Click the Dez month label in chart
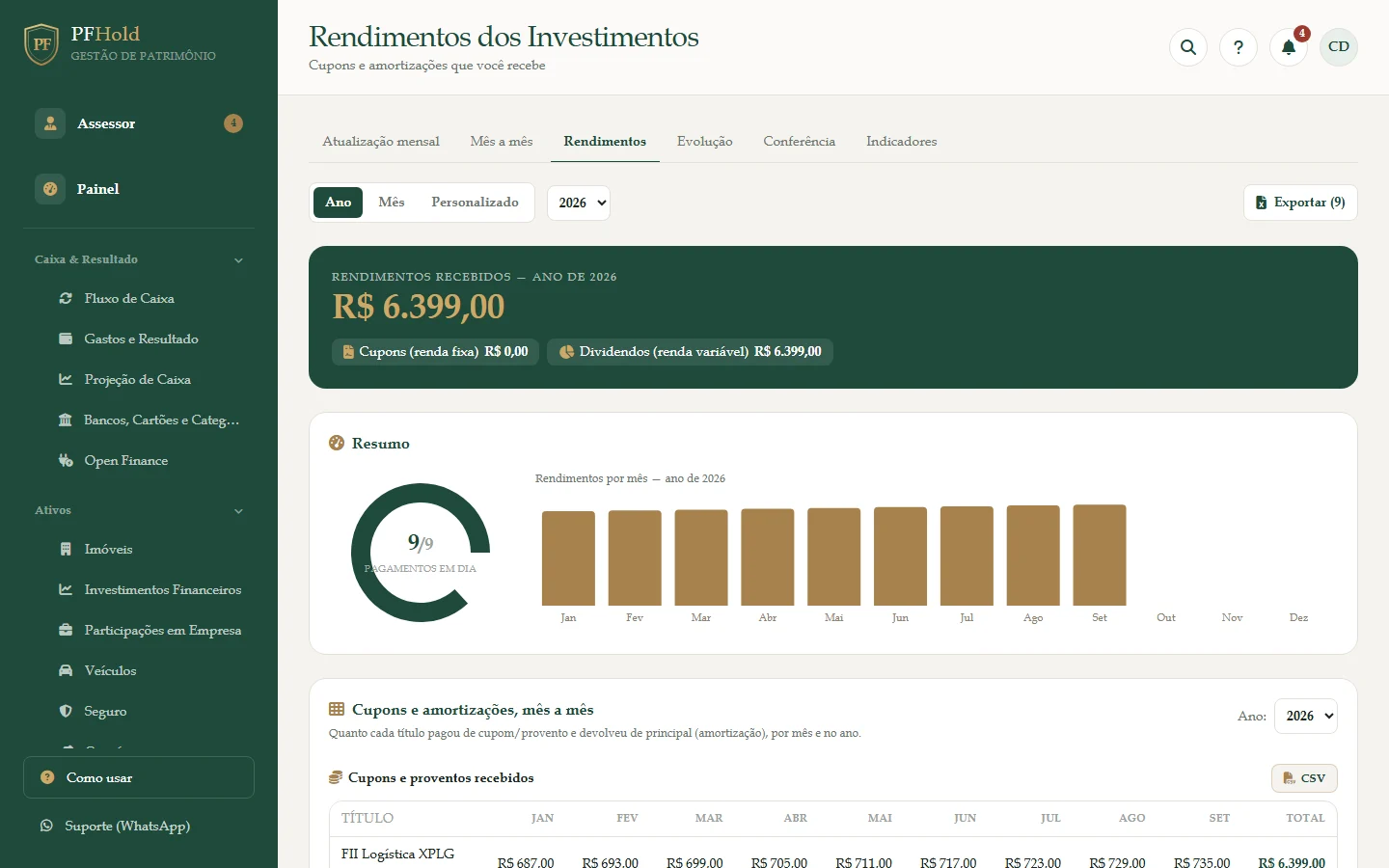 click(x=1298, y=617)
